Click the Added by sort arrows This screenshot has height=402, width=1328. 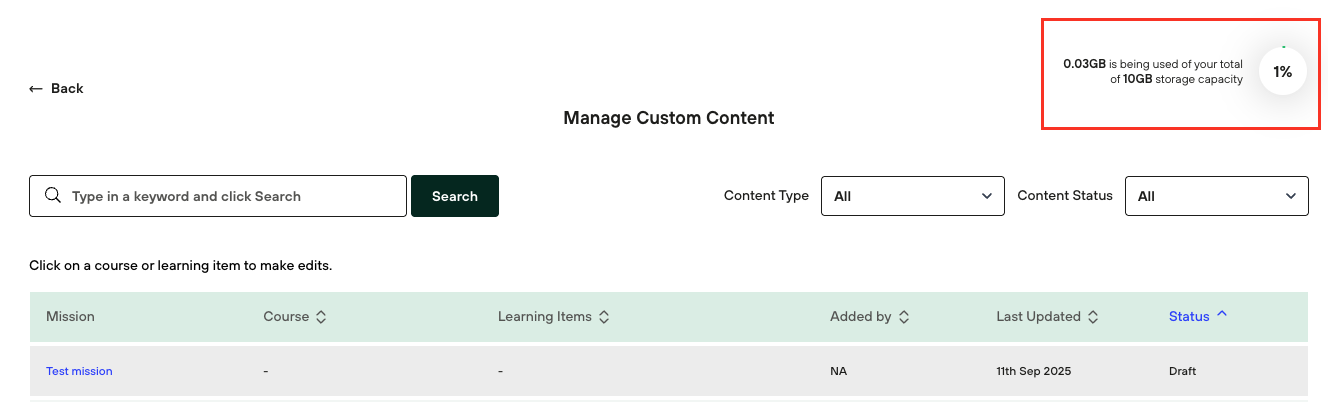pyautogui.click(x=903, y=317)
